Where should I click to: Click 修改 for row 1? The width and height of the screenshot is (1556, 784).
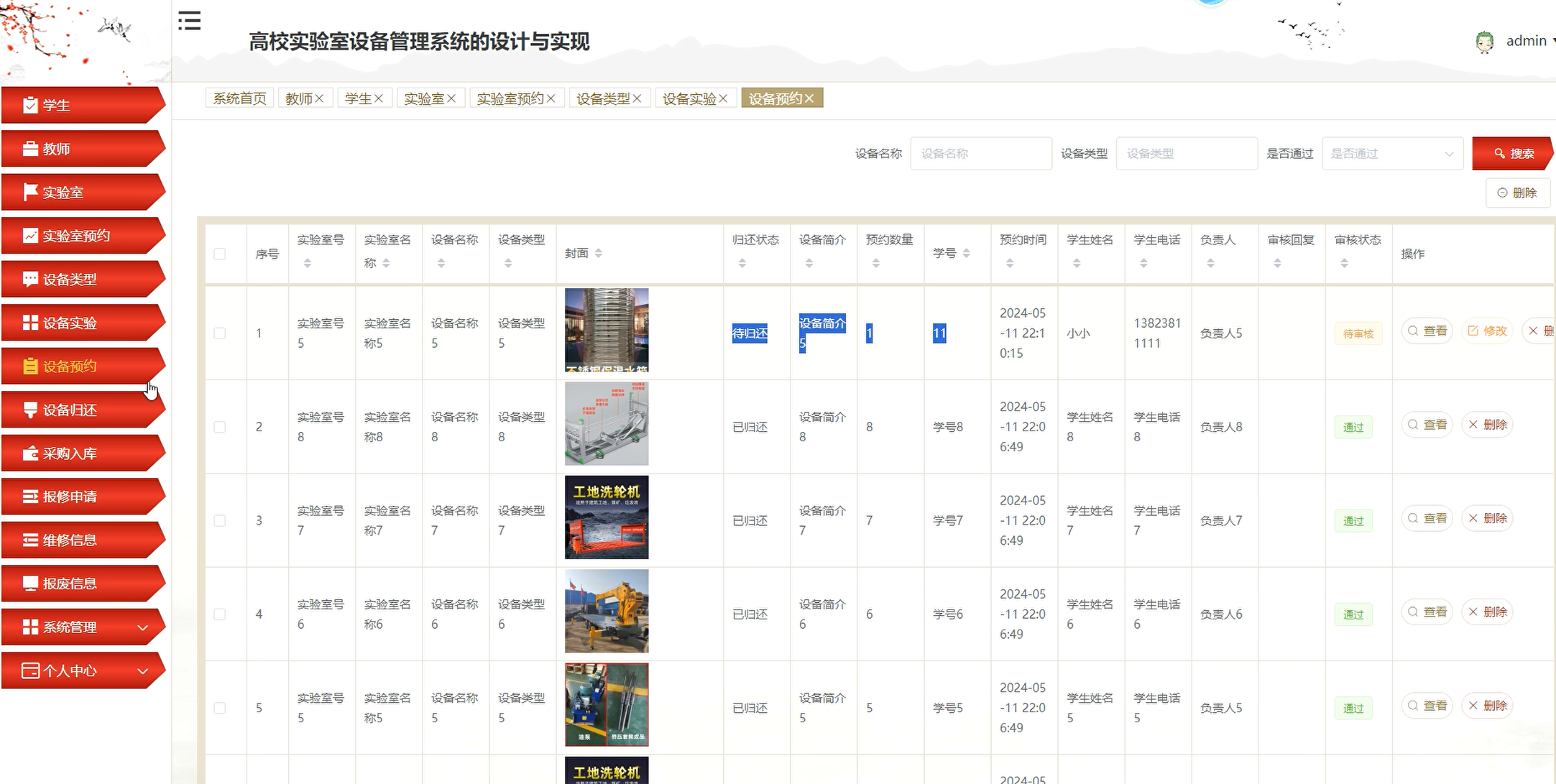tap(1487, 331)
